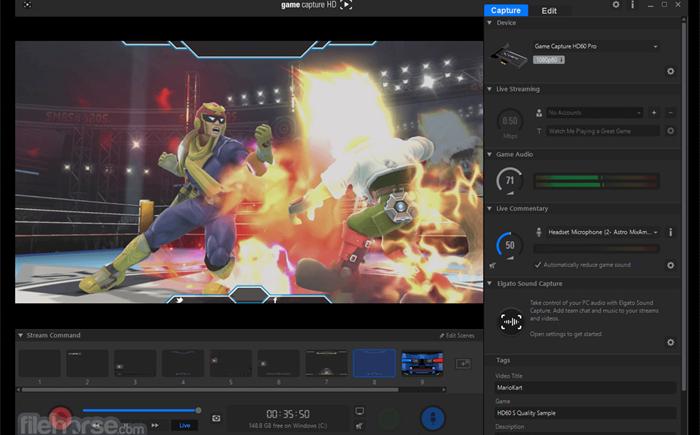Collapse the Elgato Sound Capture section
700x435 pixels.
click(489, 283)
